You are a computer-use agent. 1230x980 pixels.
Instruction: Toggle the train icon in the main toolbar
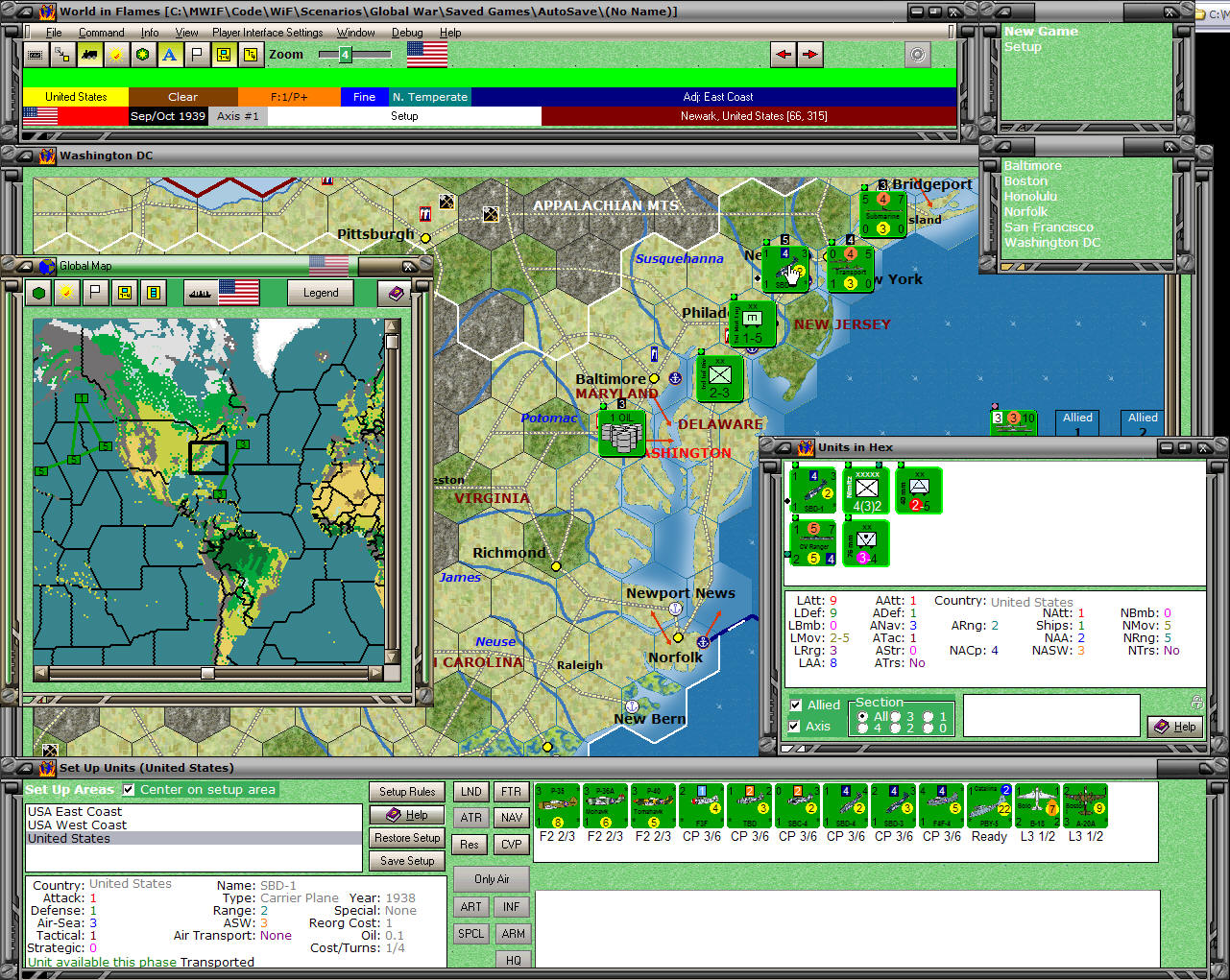coord(89,55)
